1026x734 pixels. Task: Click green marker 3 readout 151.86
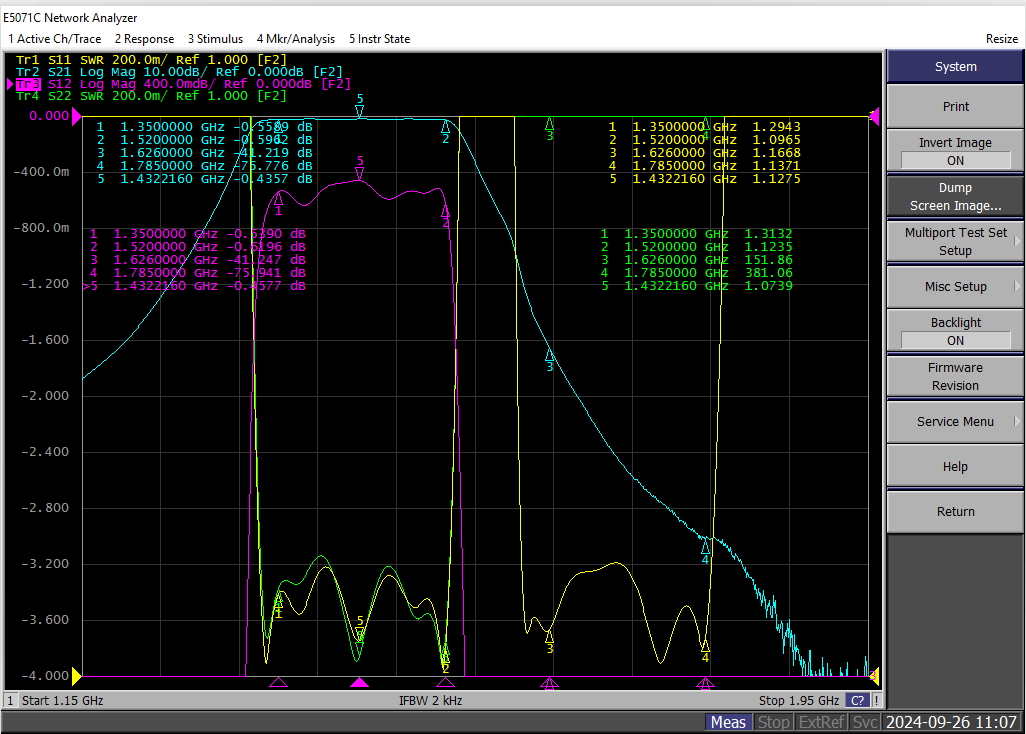tap(769, 260)
